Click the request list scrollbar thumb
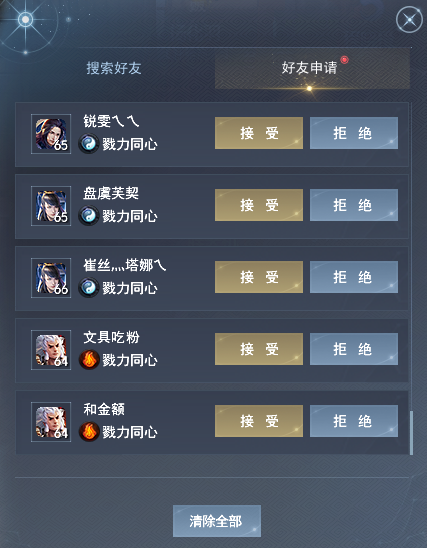 point(411,433)
